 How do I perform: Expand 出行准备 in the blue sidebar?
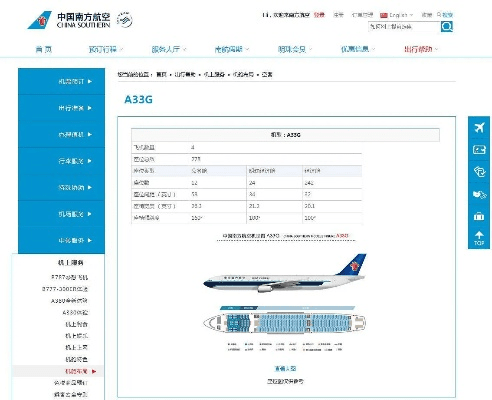pos(61,108)
